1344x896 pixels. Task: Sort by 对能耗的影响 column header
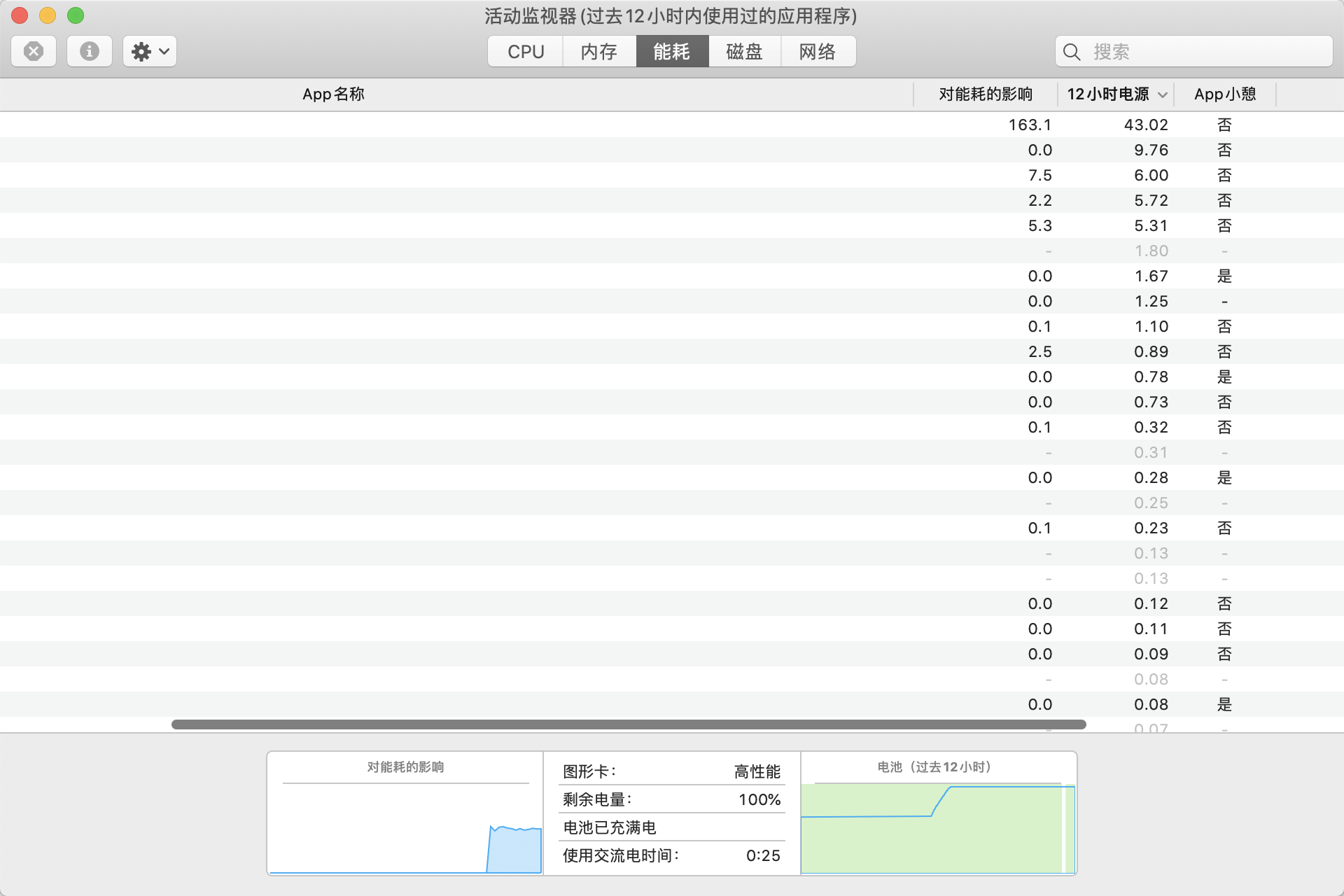pos(985,94)
